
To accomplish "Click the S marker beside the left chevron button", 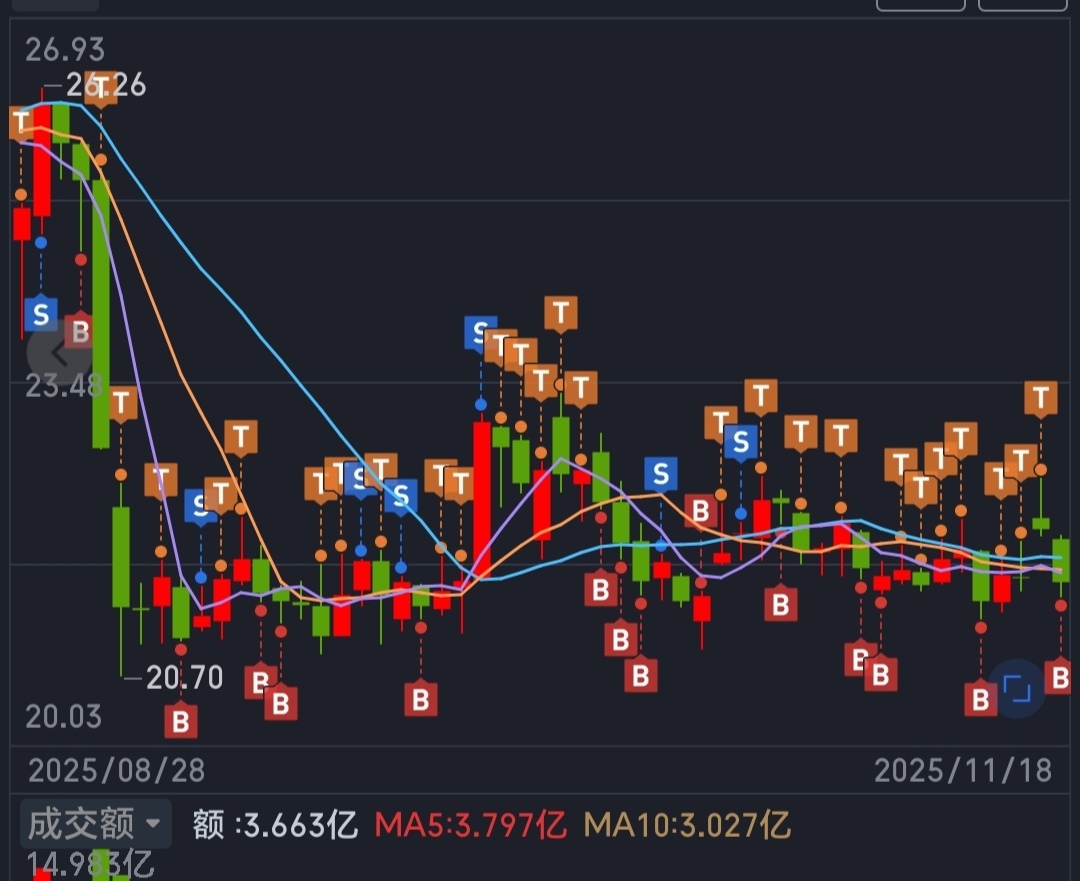I will coord(41,313).
